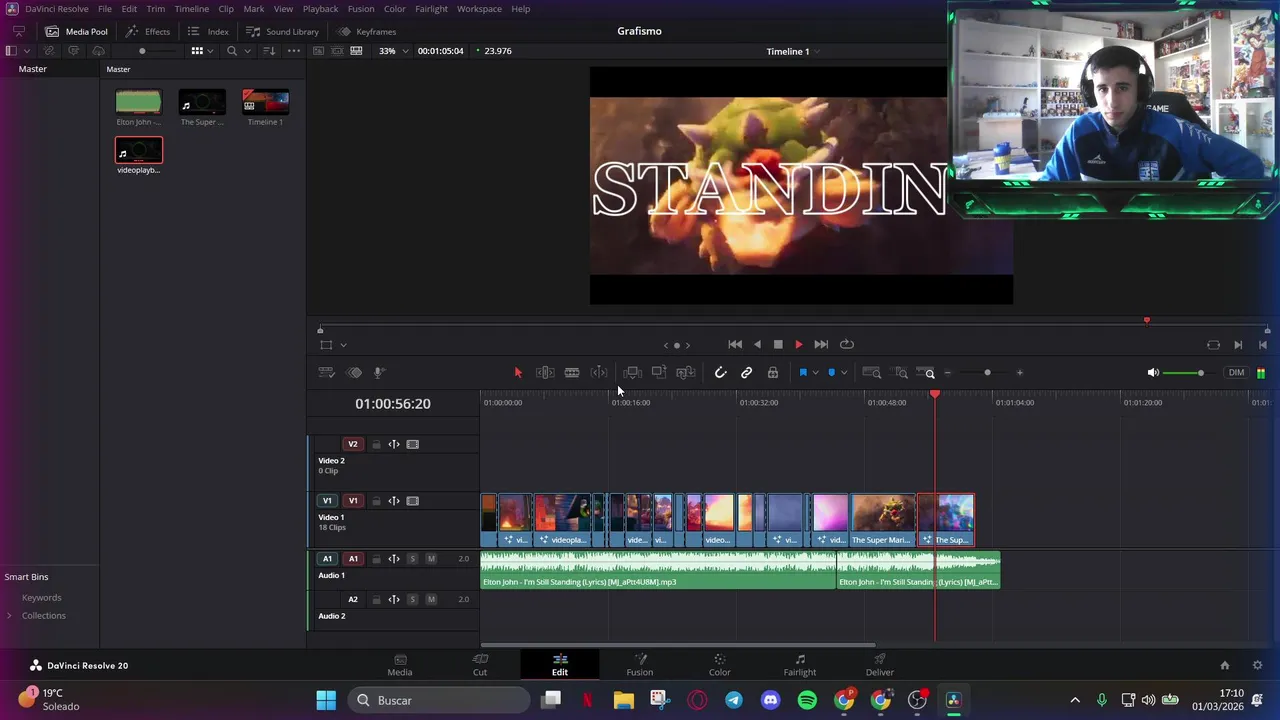
Task: Open Media Pool three-dot options menu
Action: pyautogui.click(x=294, y=51)
